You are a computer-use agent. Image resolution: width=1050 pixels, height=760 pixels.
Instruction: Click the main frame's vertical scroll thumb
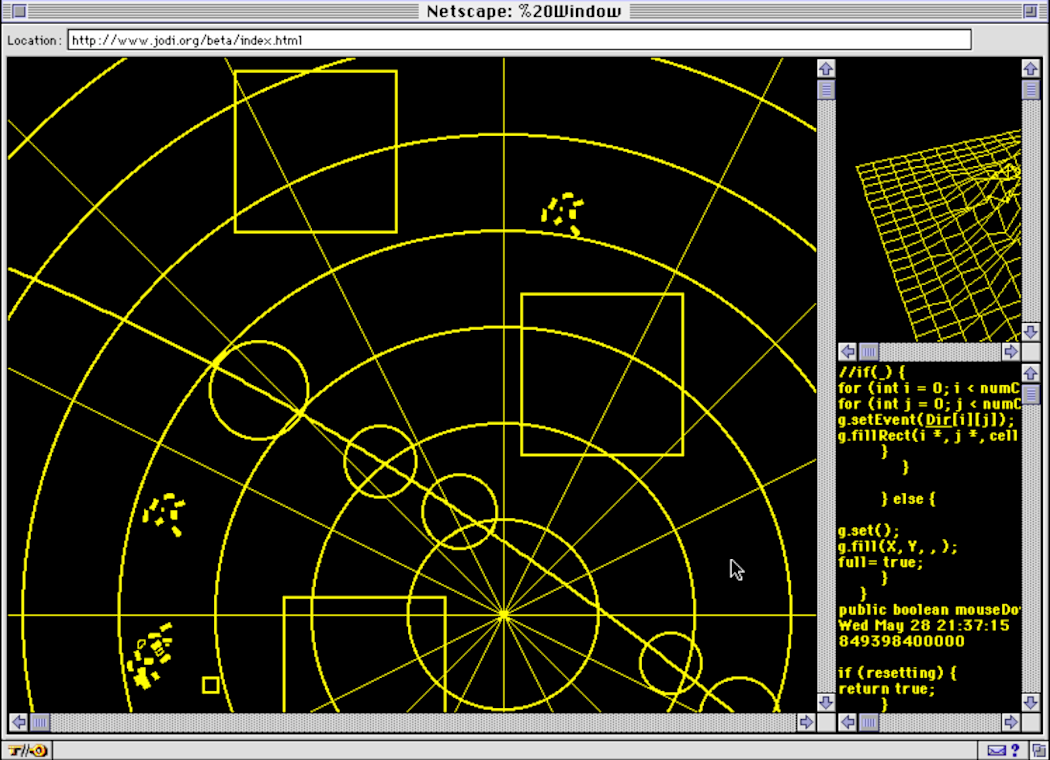[x=826, y=89]
